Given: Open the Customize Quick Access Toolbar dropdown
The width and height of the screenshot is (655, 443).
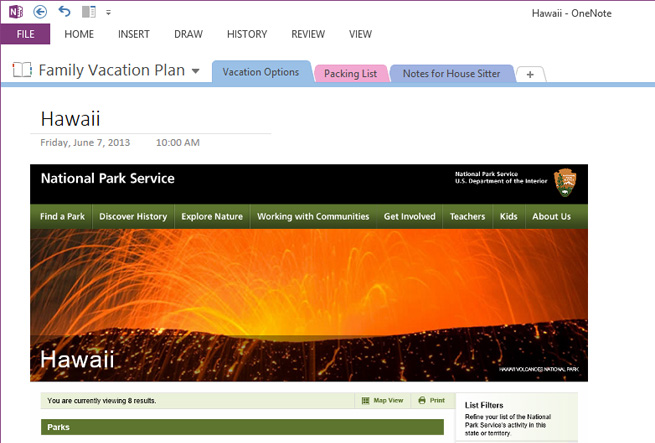Looking at the screenshot, I should pos(108,13).
